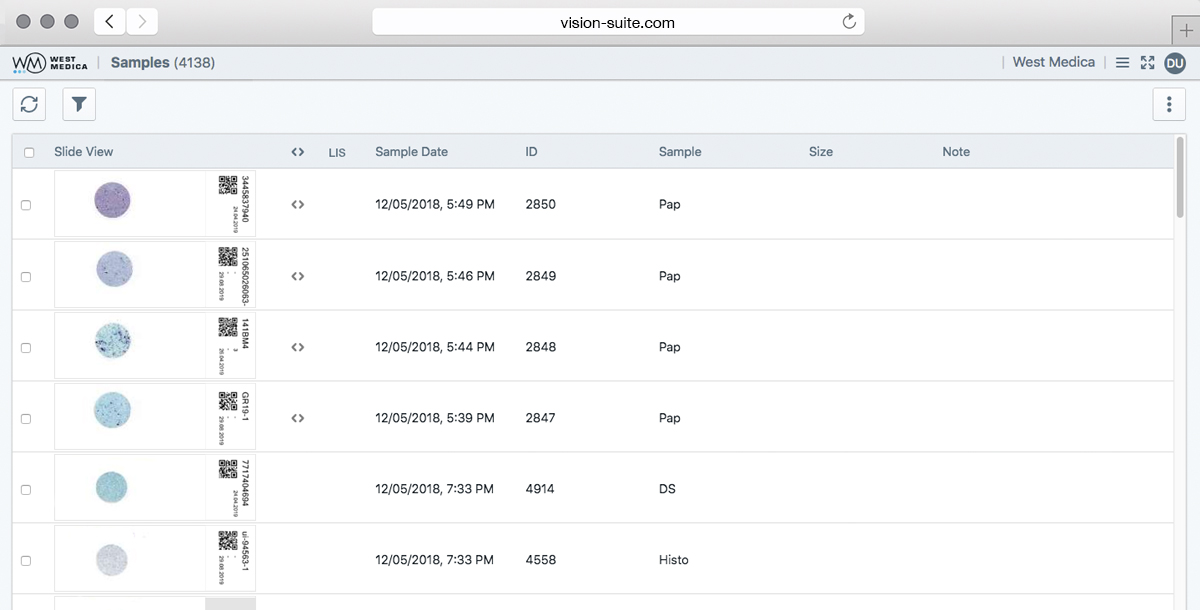1200x610 pixels.
Task: Click the code brackets icon for sample 2848
Action: coord(297,347)
